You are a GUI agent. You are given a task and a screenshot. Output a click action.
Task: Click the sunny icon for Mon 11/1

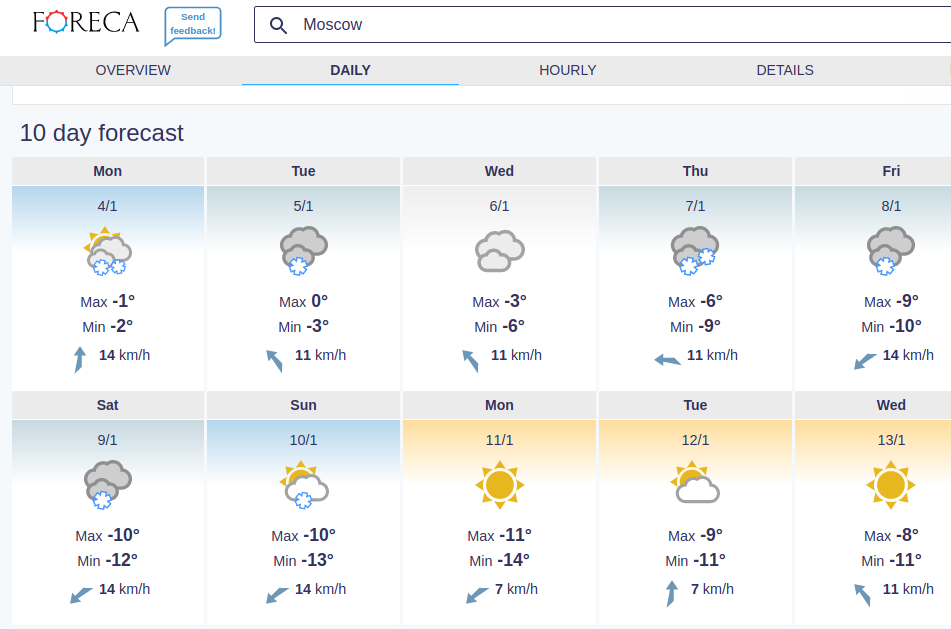coord(499,485)
